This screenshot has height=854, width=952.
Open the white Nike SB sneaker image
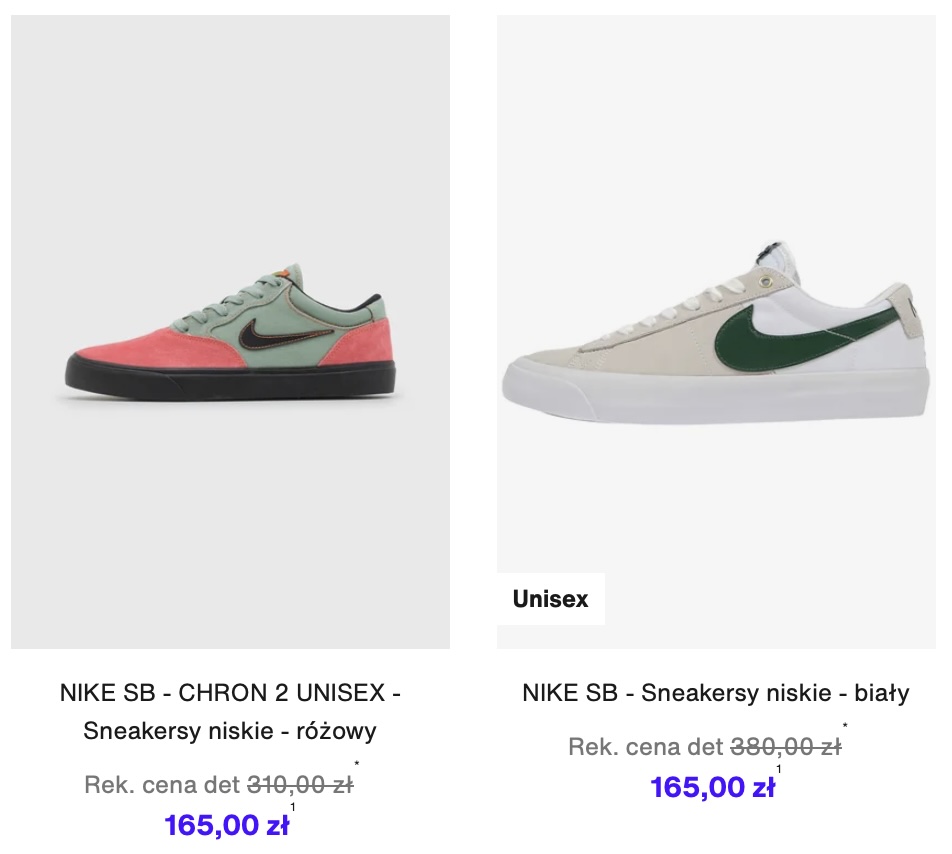click(716, 331)
